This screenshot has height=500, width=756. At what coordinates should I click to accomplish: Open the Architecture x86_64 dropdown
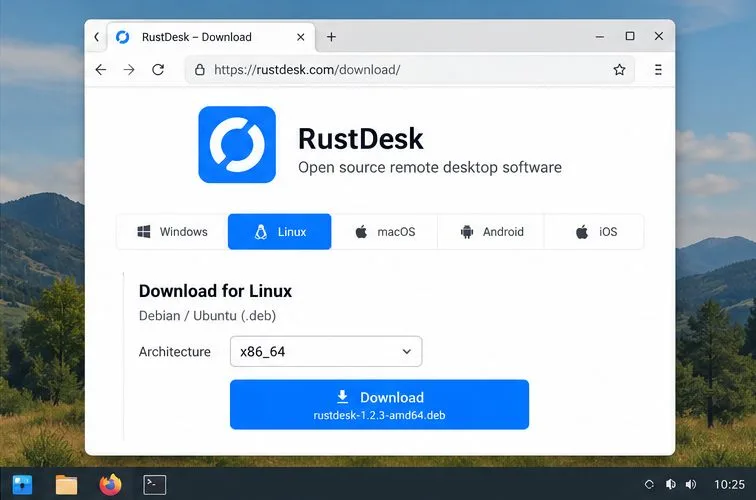click(326, 351)
